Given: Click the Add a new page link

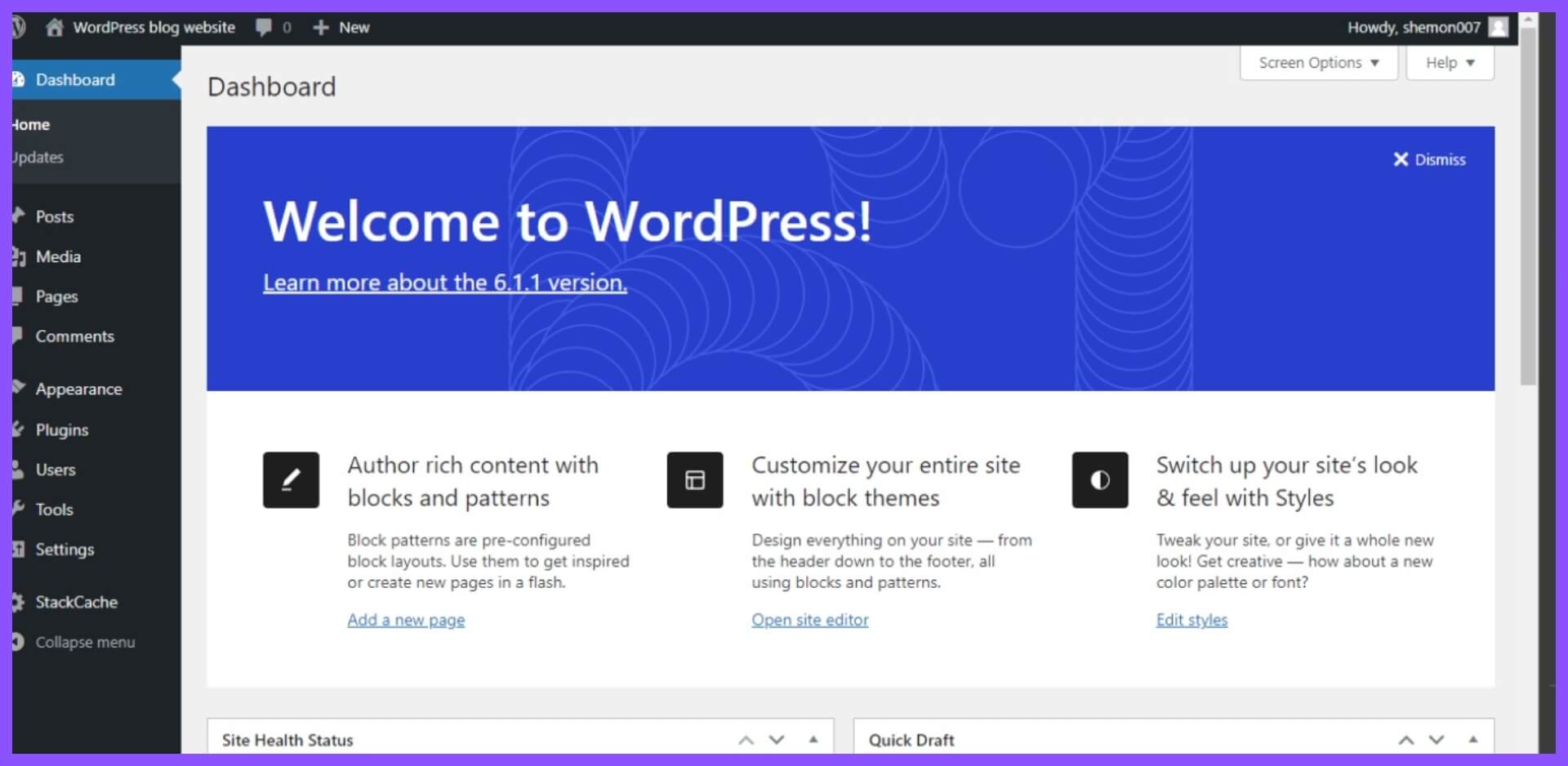Looking at the screenshot, I should [x=406, y=620].
